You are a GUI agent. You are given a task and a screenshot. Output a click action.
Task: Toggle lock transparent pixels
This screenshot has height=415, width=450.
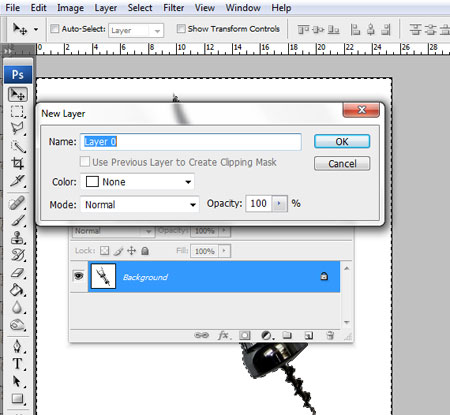pyautogui.click(x=104, y=250)
